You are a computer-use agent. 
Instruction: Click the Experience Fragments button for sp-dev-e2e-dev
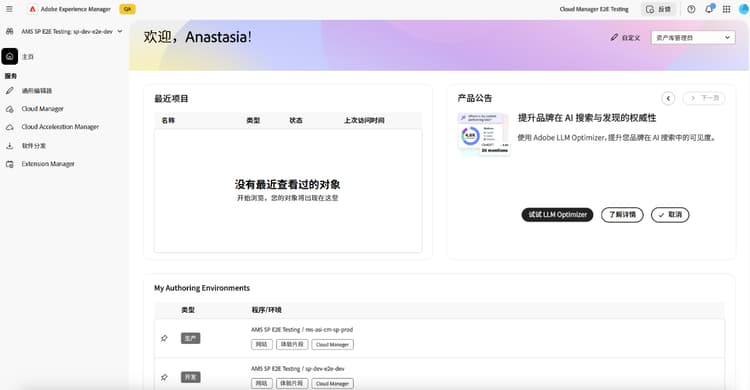tap(292, 383)
